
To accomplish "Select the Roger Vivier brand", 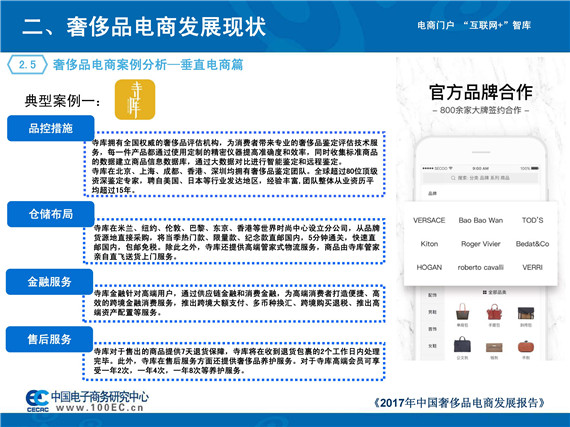I will coord(481,244).
